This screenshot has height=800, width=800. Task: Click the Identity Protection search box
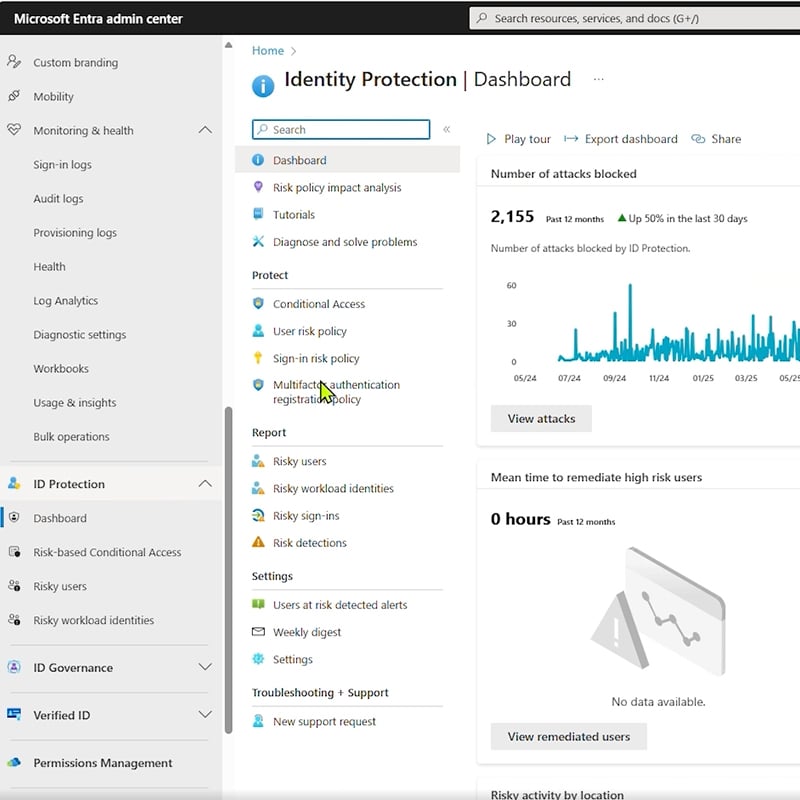click(x=340, y=129)
